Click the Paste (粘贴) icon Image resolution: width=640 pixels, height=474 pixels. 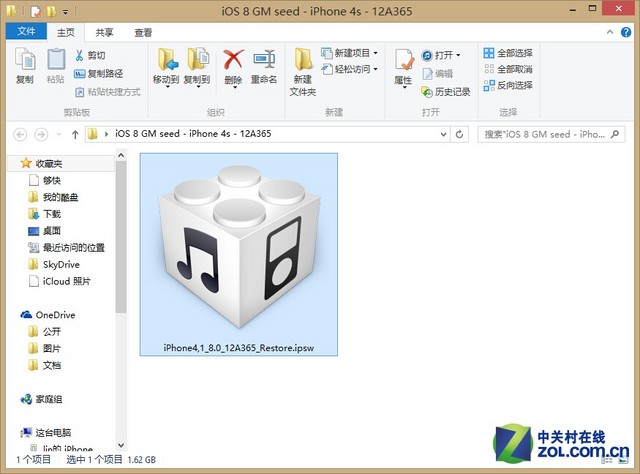[56, 65]
